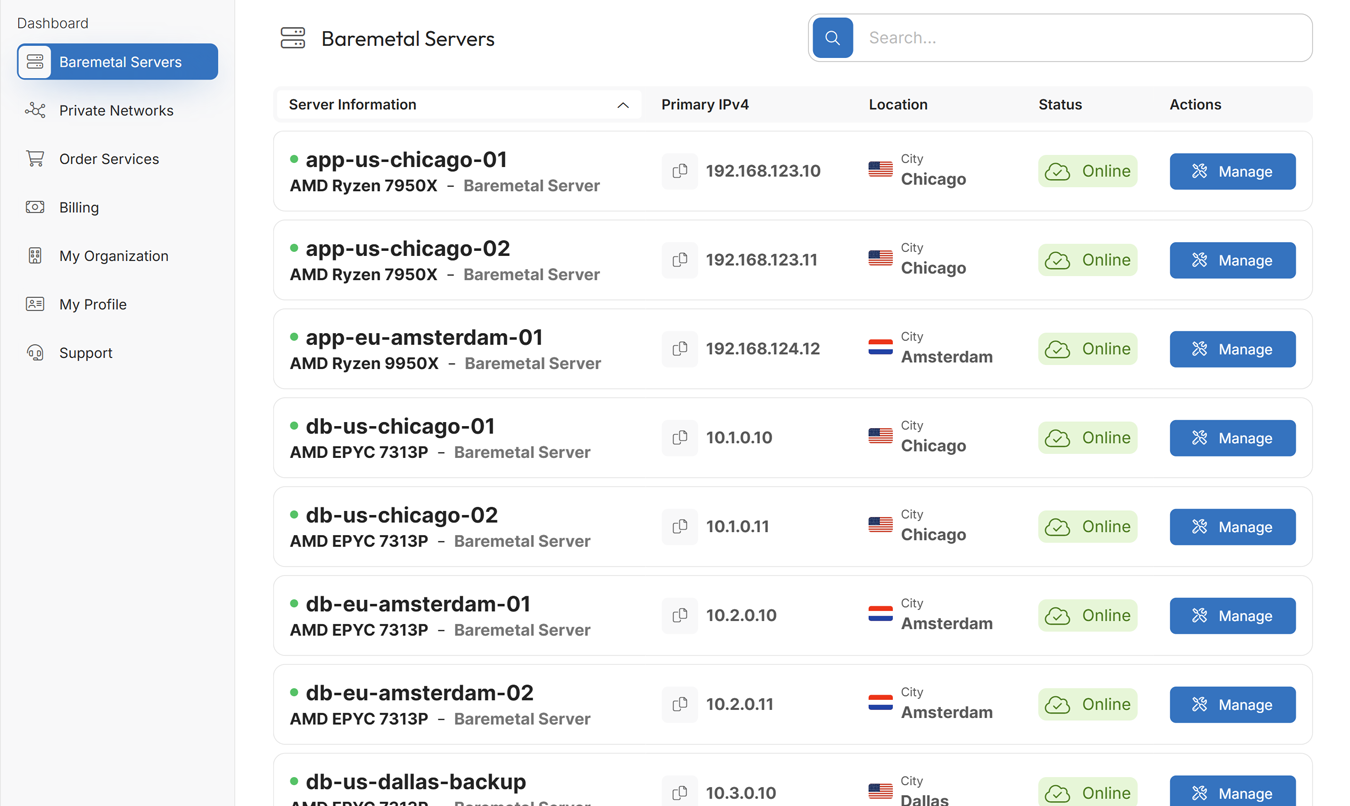The height and width of the screenshot is (806, 1350).
Task: Open the Billing page
Action: [79, 208]
